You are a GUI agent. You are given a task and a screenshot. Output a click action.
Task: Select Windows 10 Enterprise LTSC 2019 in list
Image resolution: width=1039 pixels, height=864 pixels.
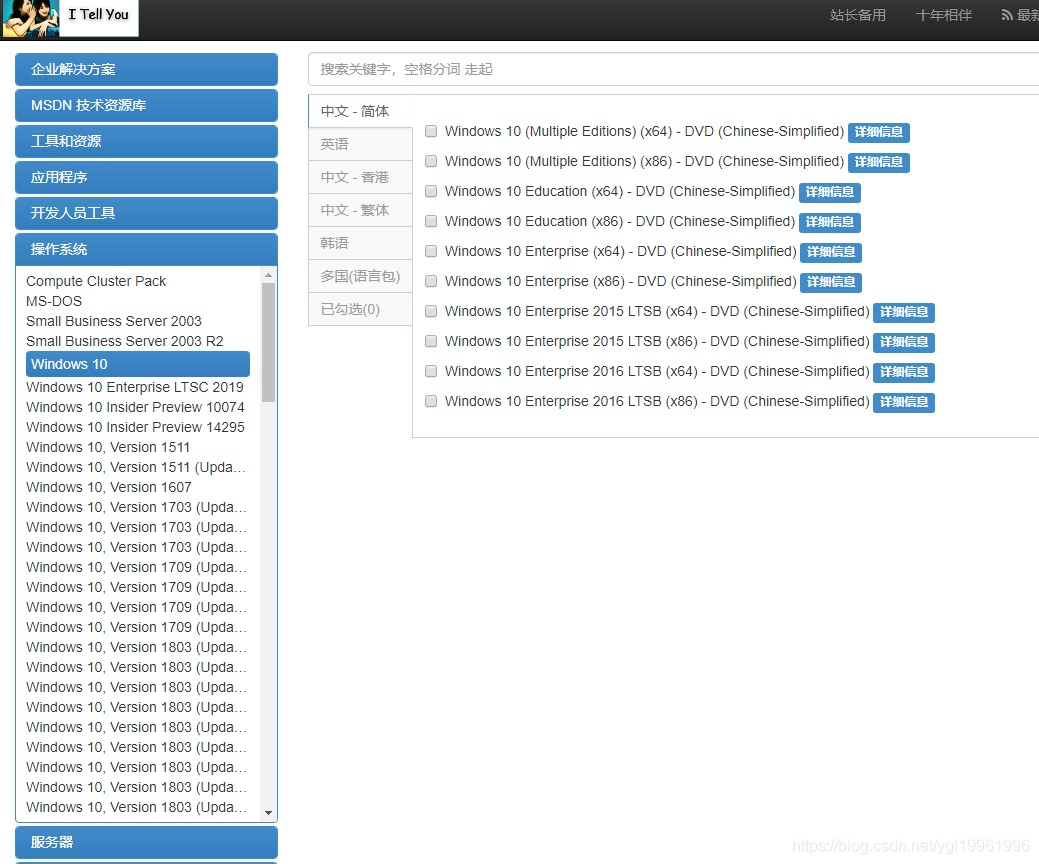coord(134,387)
